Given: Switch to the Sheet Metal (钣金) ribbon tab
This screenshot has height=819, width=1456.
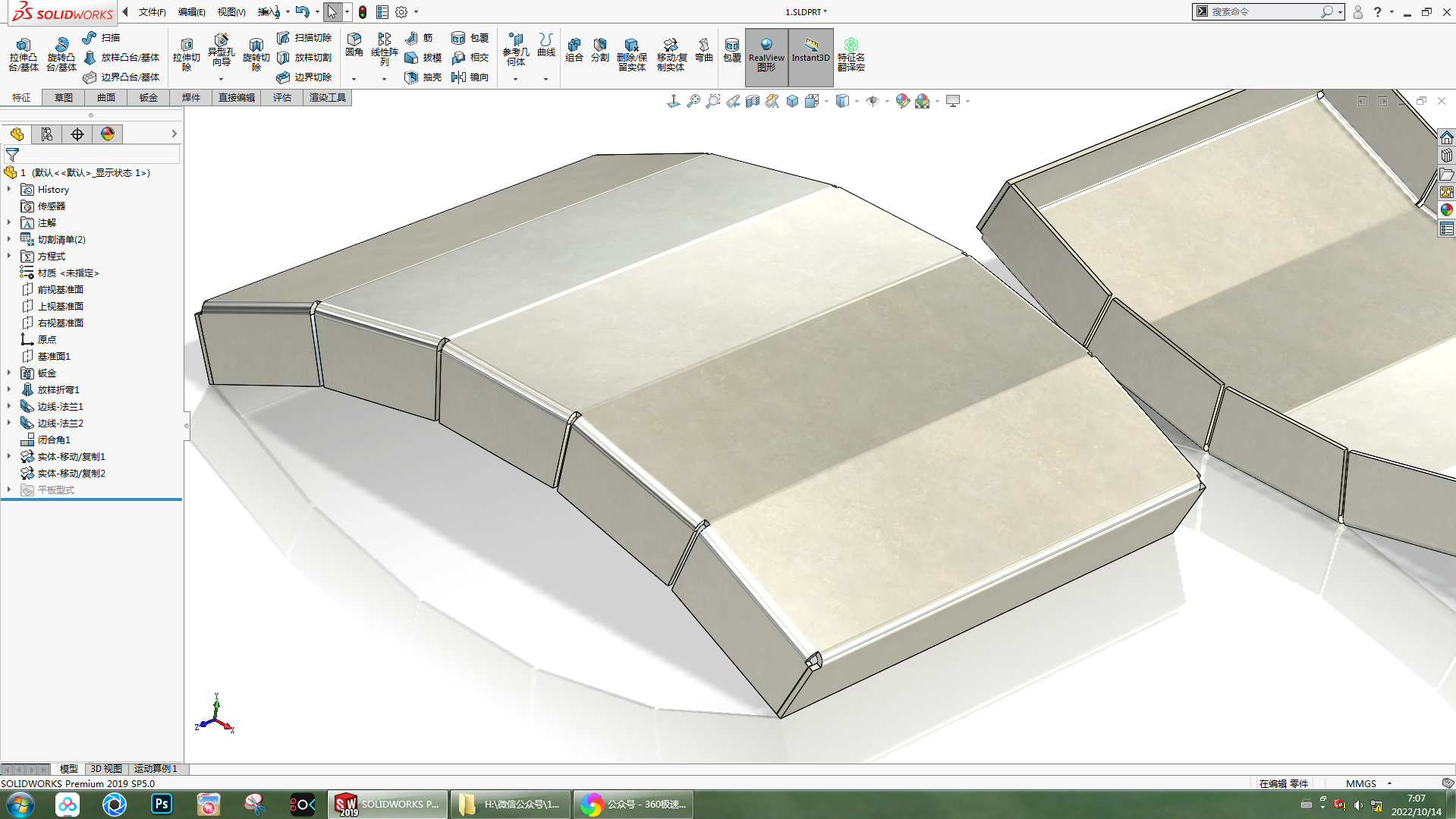Looking at the screenshot, I should 149,97.
